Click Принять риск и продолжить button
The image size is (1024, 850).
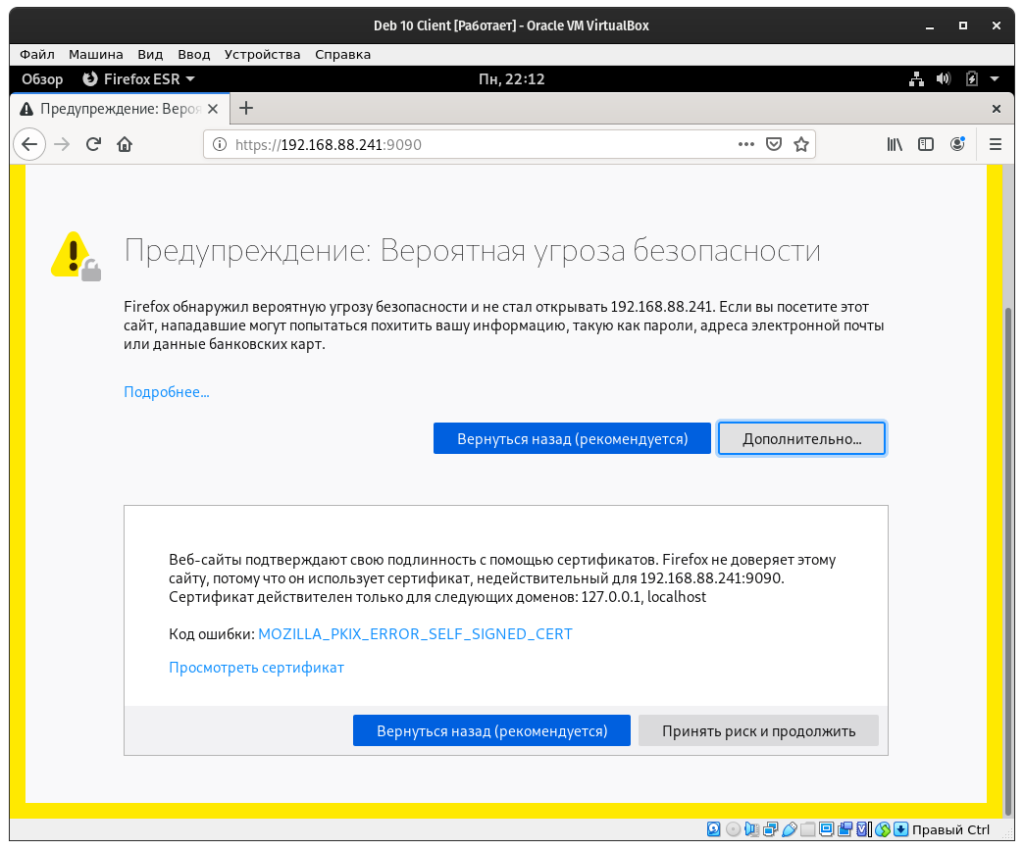[x=758, y=730]
